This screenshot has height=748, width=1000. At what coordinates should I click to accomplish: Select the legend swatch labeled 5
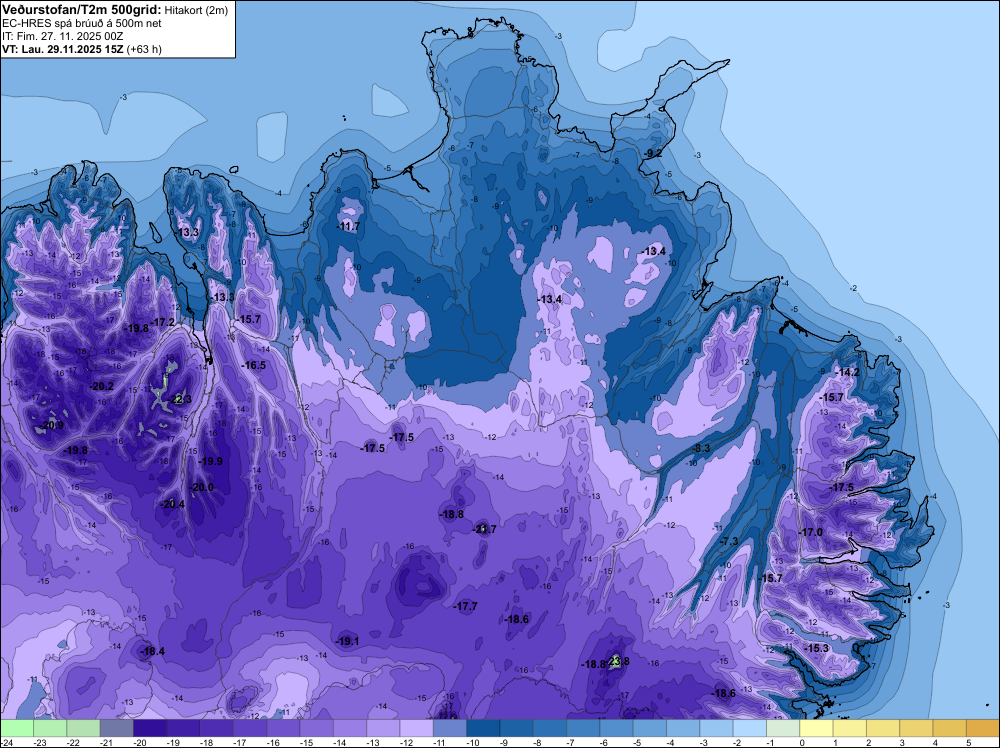pyautogui.click(x=982, y=728)
